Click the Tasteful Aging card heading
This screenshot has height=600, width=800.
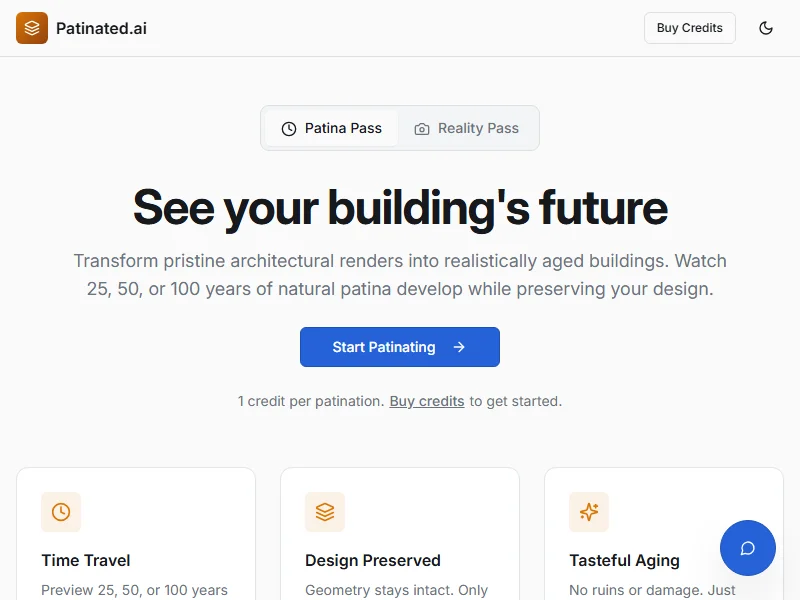click(624, 560)
